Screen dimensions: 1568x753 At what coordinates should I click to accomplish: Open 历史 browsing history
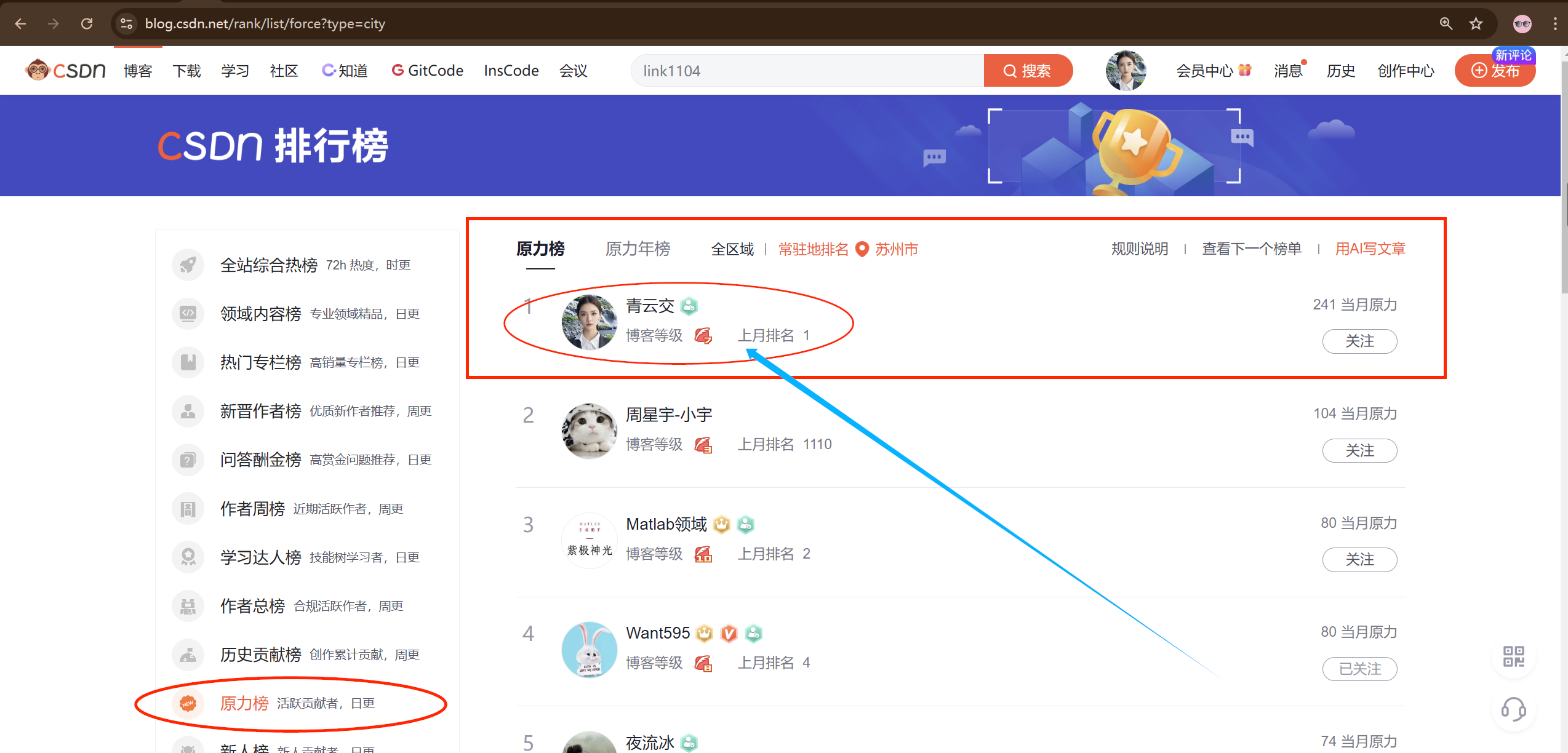(x=1341, y=71)
